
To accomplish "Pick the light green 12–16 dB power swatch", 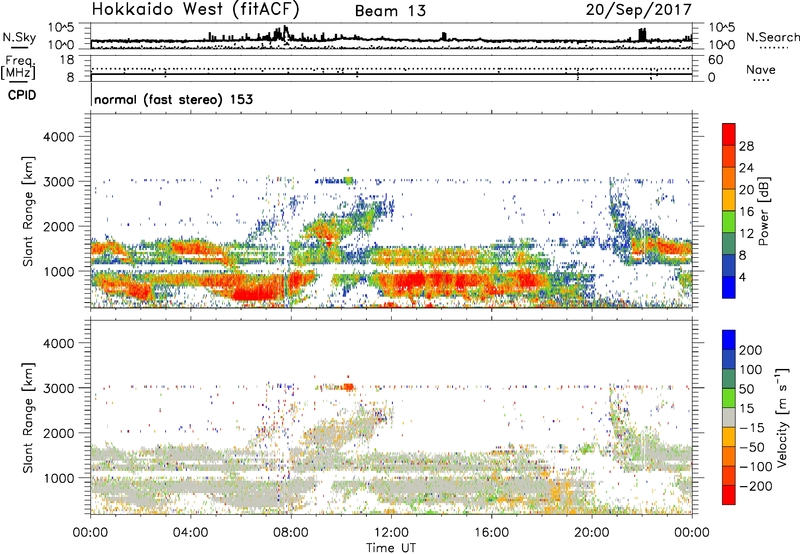I will tap(729, 222).
